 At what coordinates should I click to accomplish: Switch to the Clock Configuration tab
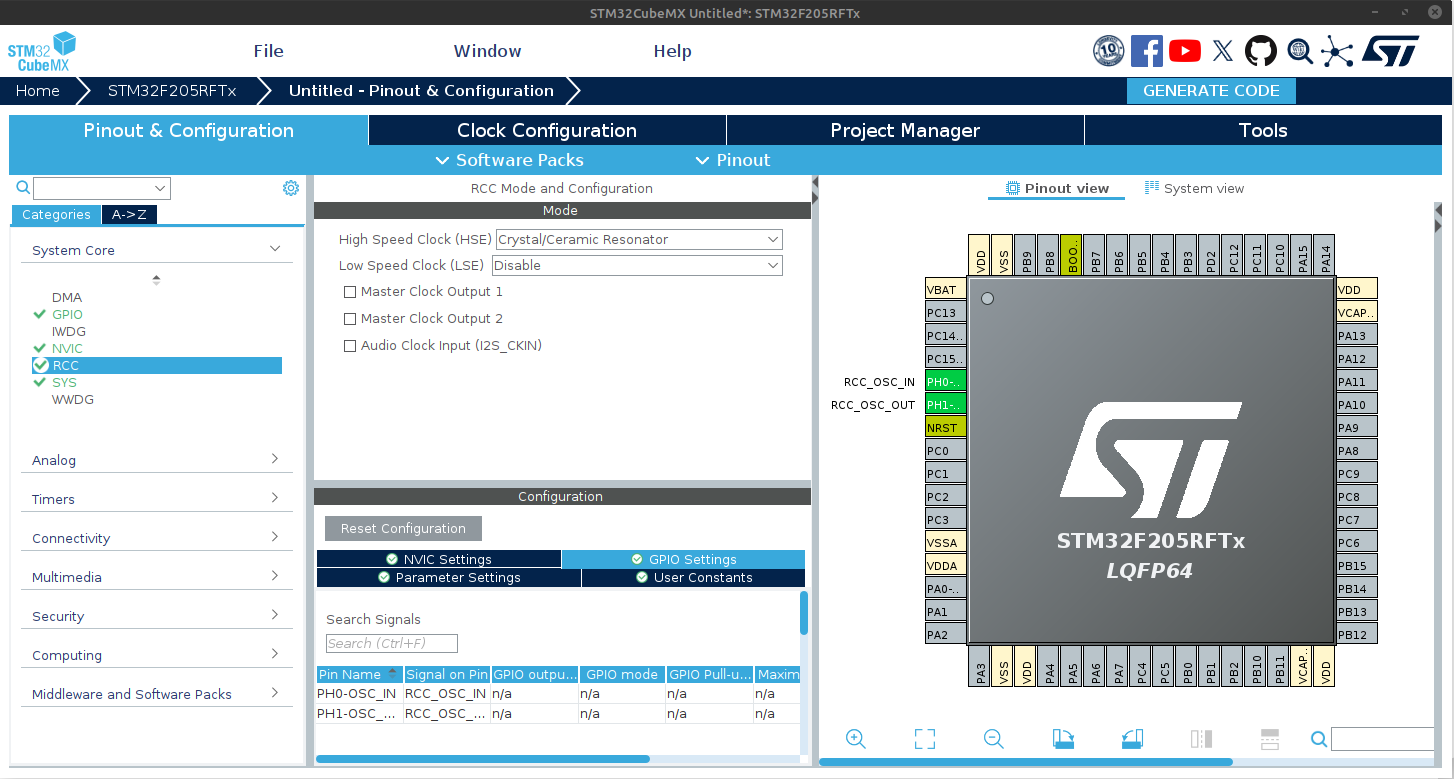547,130
